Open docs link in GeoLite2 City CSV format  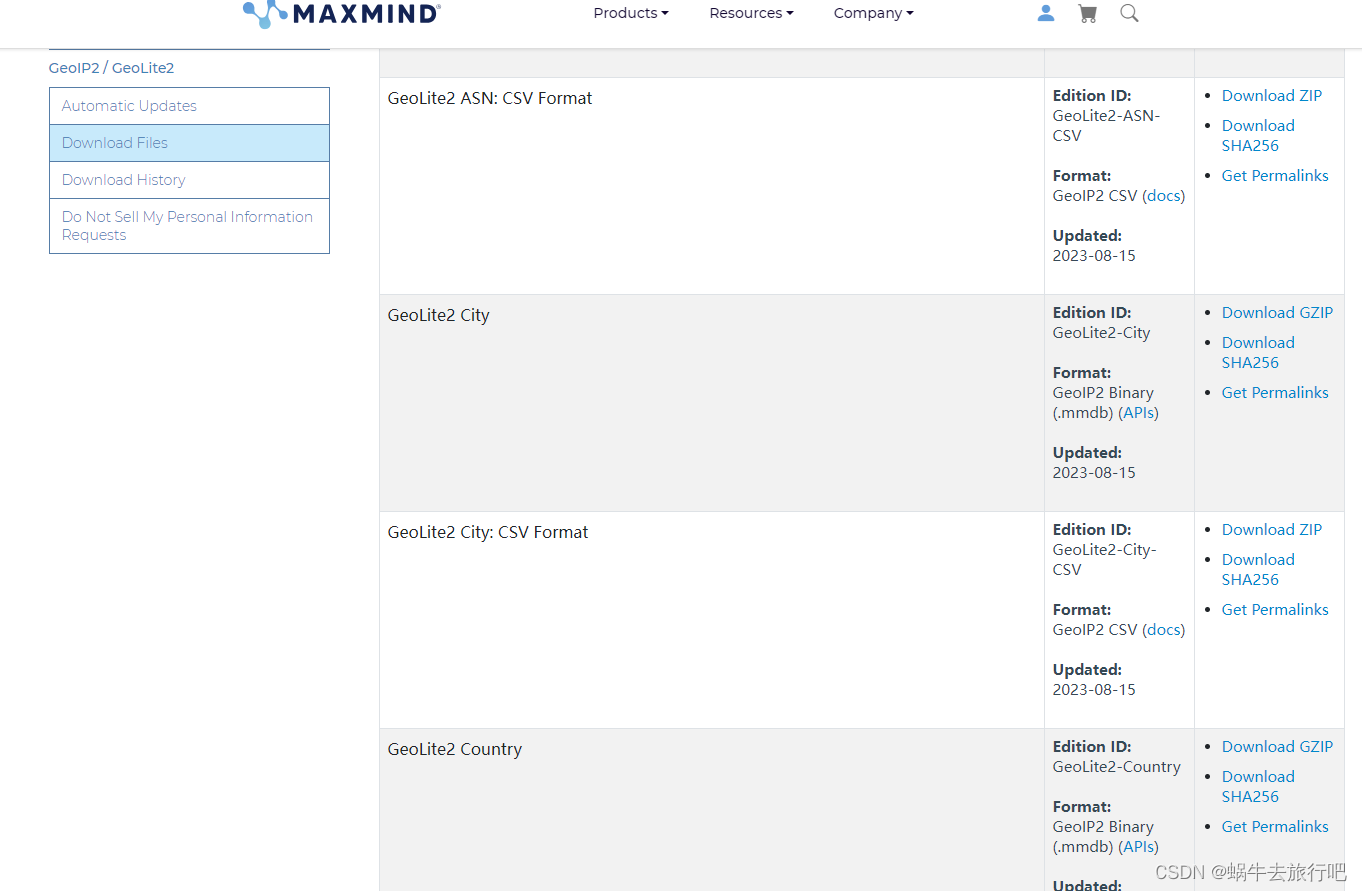click(x=1163, y=630)
